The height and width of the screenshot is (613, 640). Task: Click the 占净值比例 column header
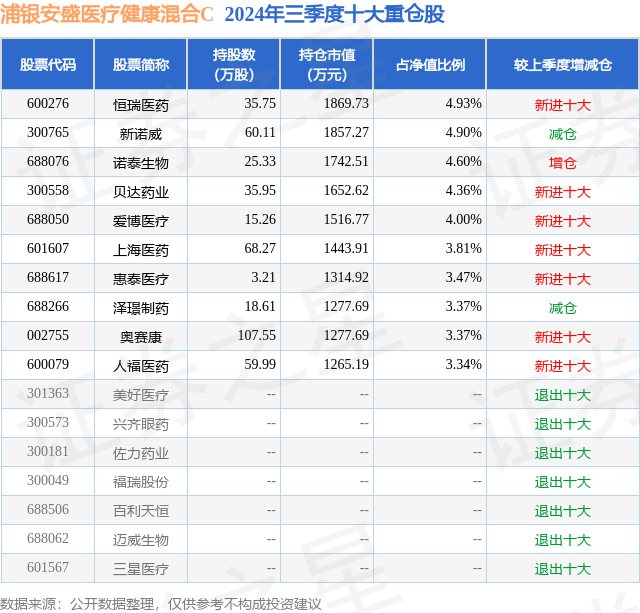coord(430,64)
